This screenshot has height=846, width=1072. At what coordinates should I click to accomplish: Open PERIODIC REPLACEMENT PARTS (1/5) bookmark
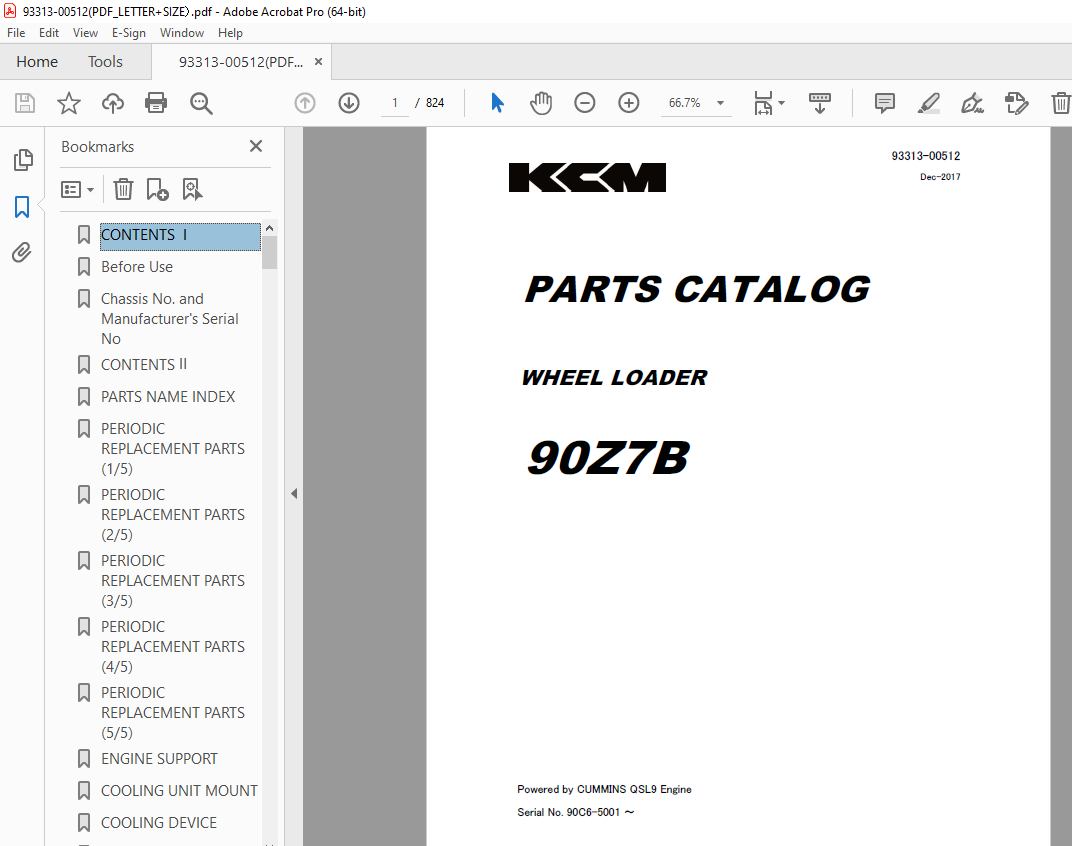click(x=172, y=449)
